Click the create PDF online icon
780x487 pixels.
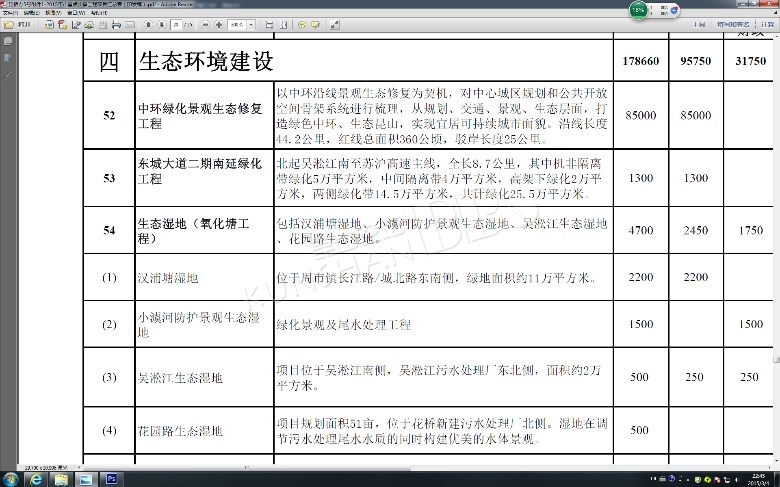click(49, 24)
